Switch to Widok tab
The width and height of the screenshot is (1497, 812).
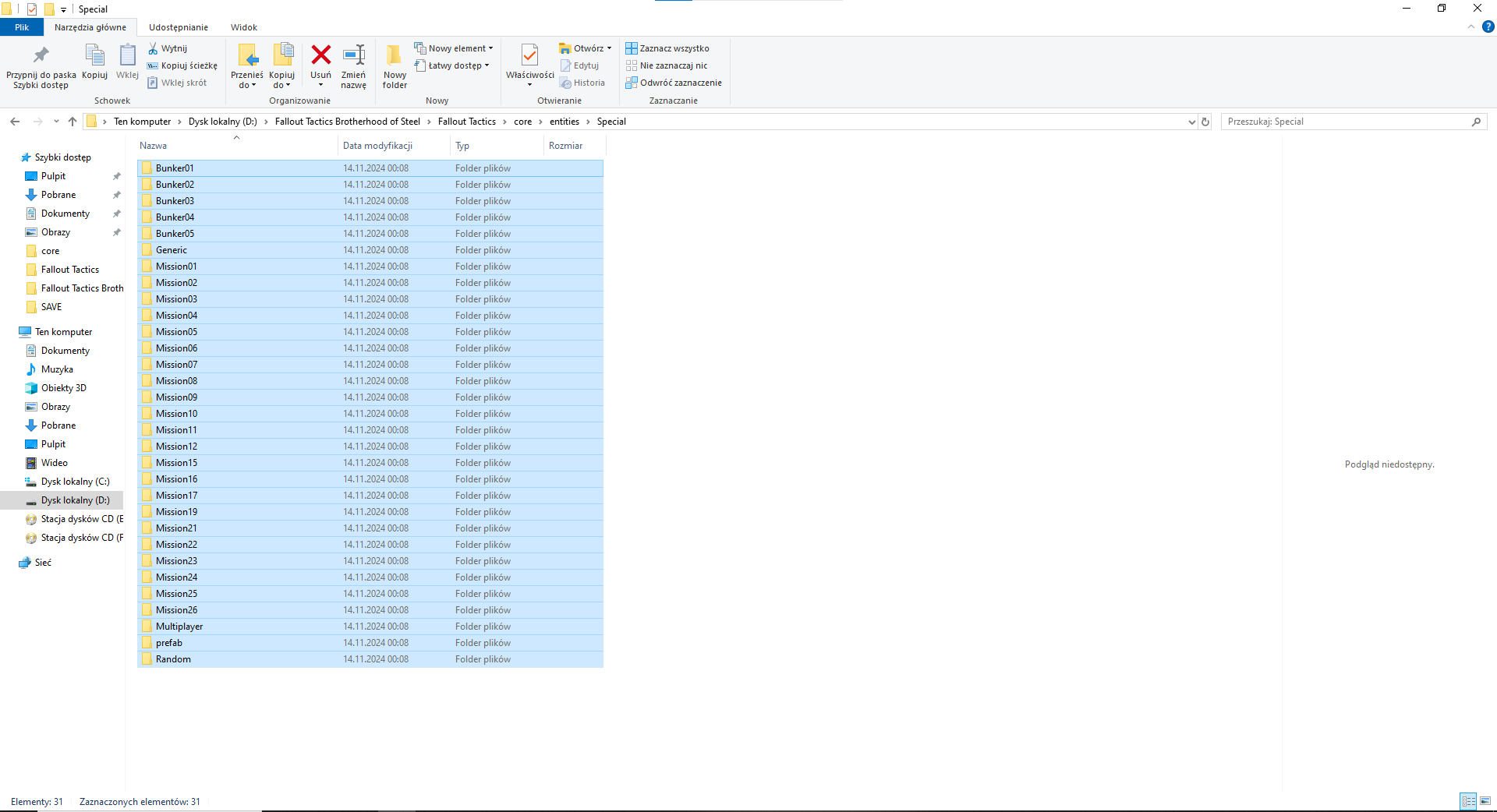(244, 27)
